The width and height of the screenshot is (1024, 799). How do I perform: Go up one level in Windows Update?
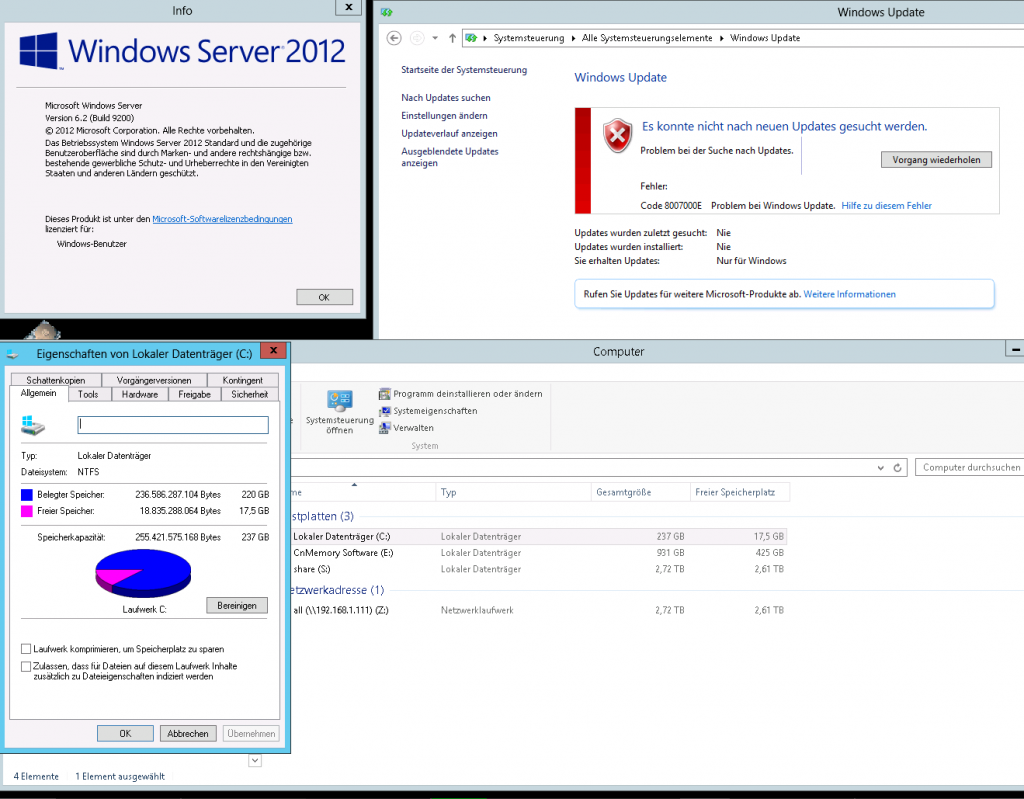click(x=452, y=38)
